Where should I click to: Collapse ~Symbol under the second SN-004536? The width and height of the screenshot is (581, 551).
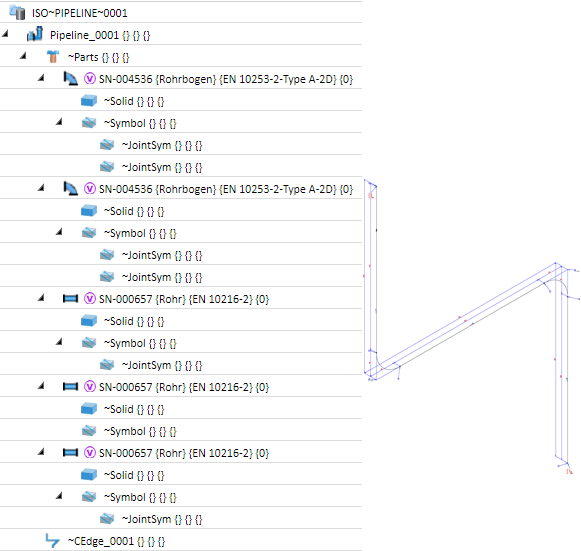pos(59,232)
